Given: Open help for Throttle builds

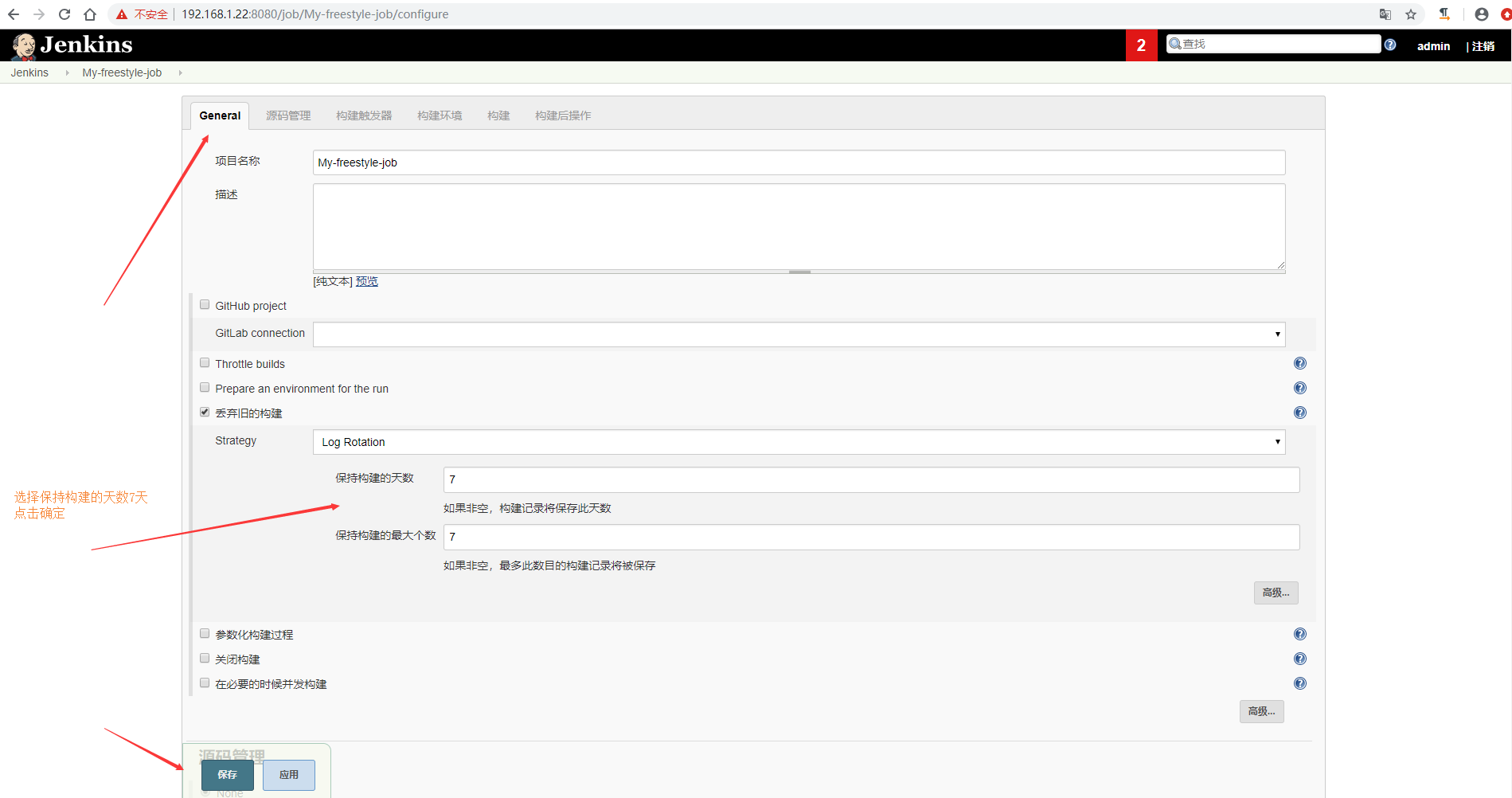Looking at the screenshot, I should 1300,363.
